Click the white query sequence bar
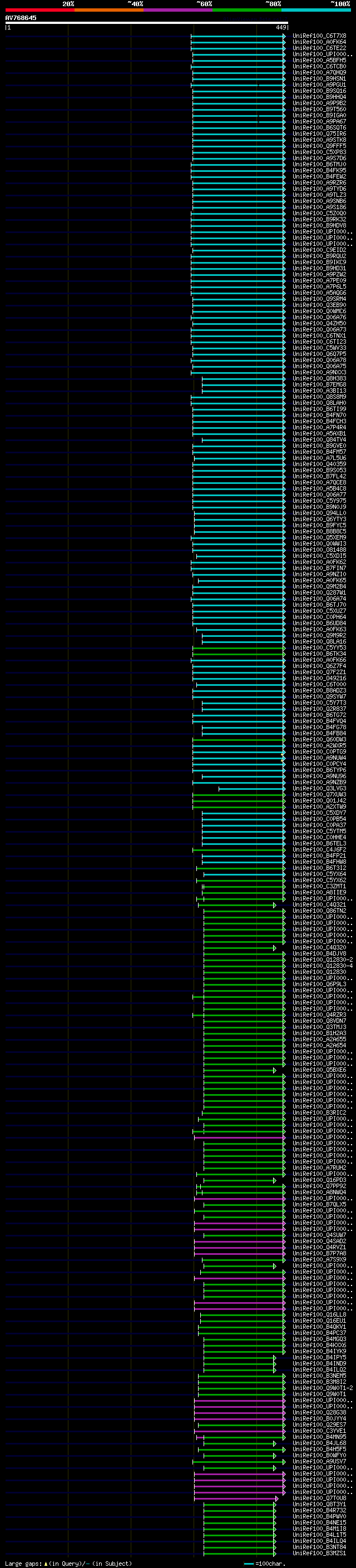This screenshot has height=1568, width=356. coord(147,23)
